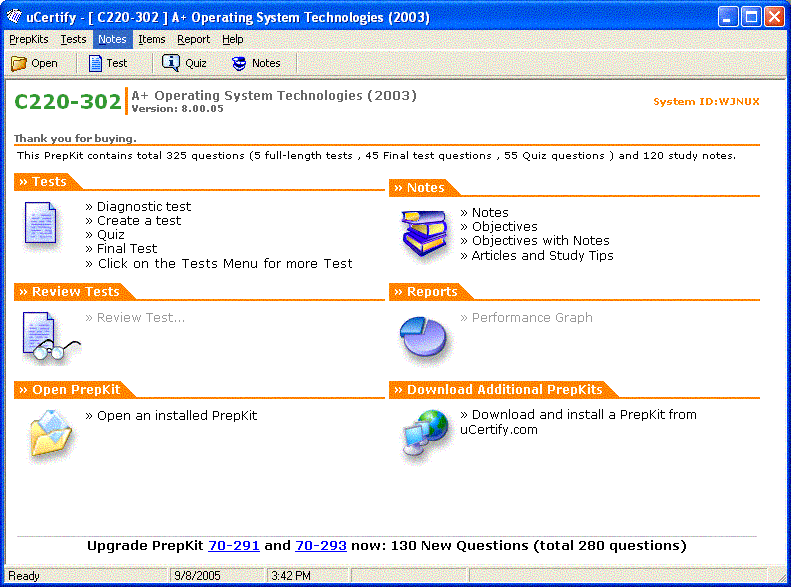
Task: Open the Tests menu
Action: (x=73, y=39)
